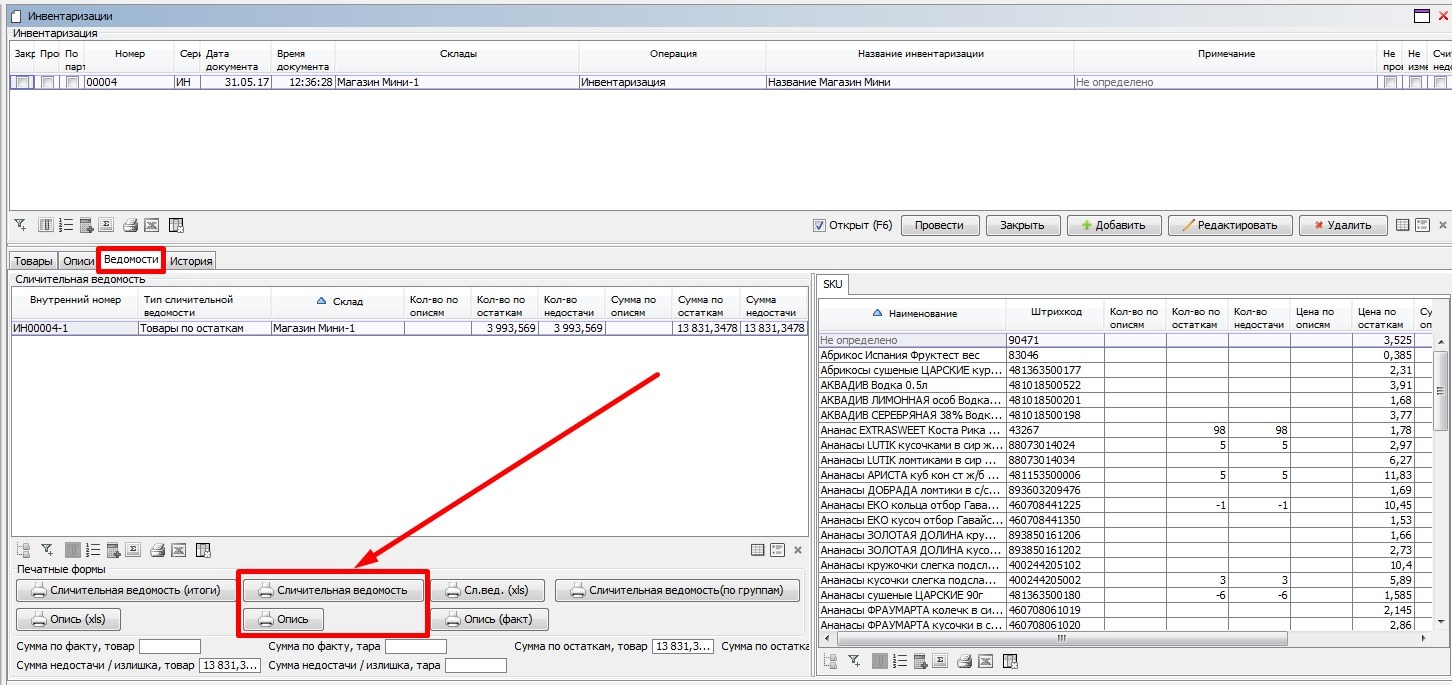1452x685 pixels.
Task: Sort the SKU table by Наименование column header
Action: [x=922, y=313]
